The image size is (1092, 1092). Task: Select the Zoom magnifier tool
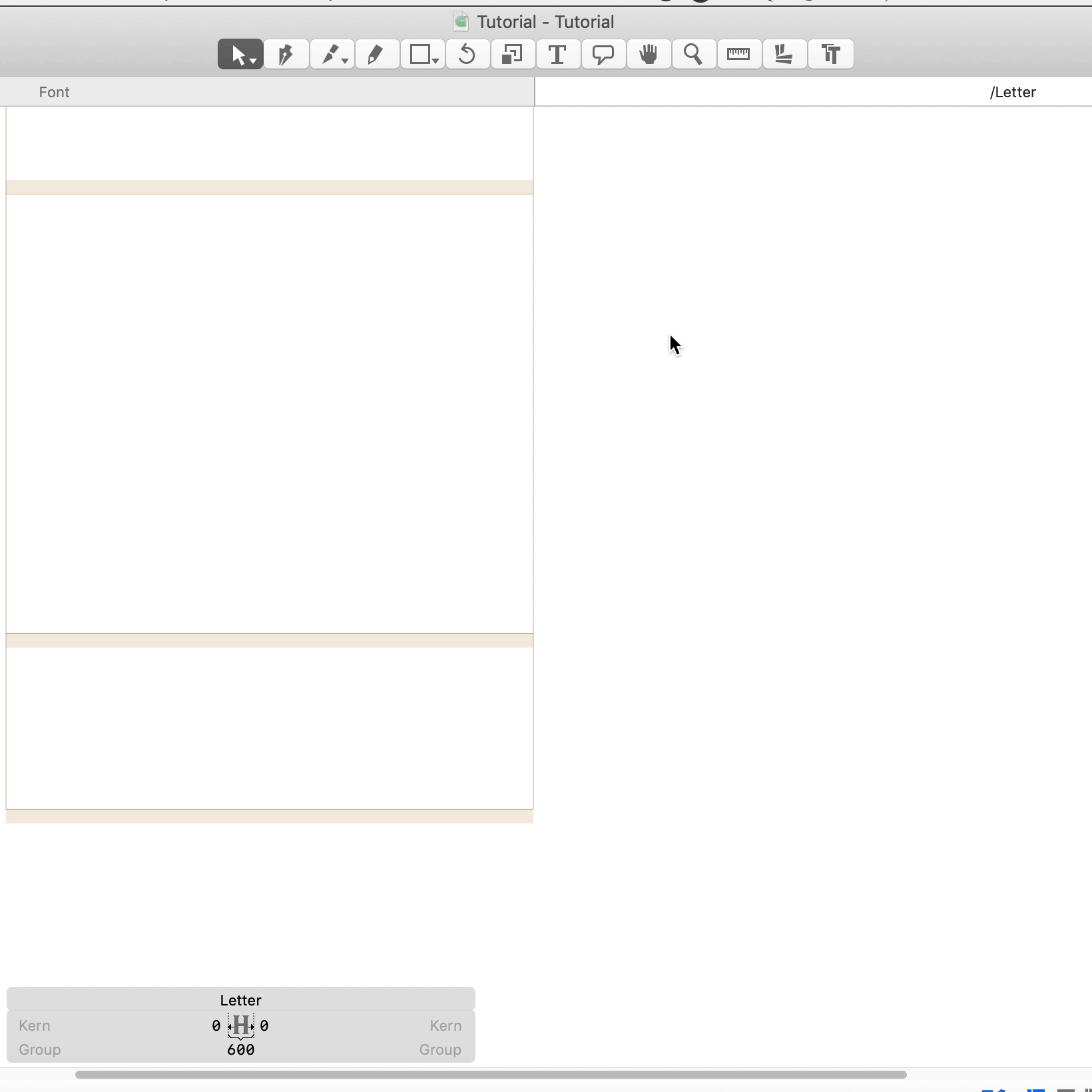tap(694, 54)
